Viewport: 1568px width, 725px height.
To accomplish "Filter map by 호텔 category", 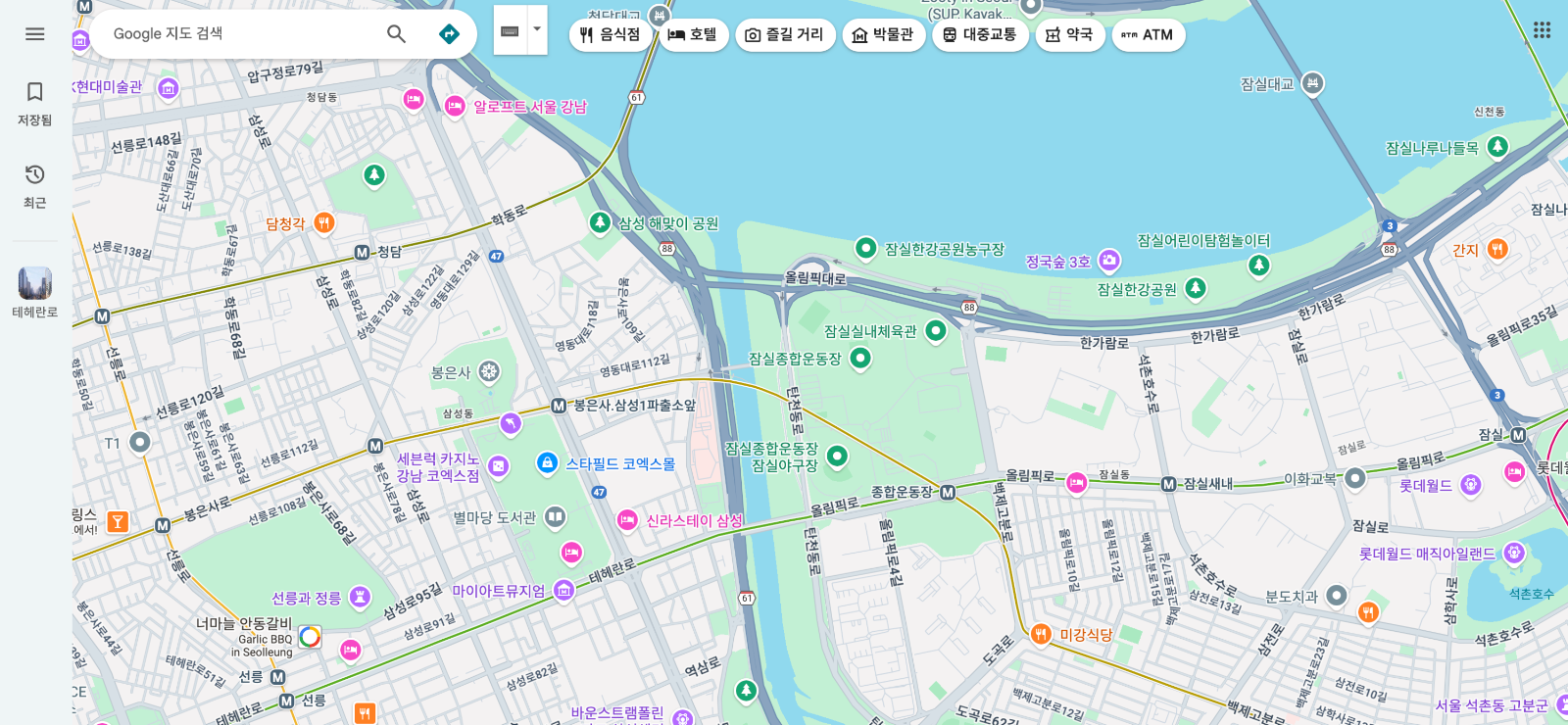I will point(693,35).
